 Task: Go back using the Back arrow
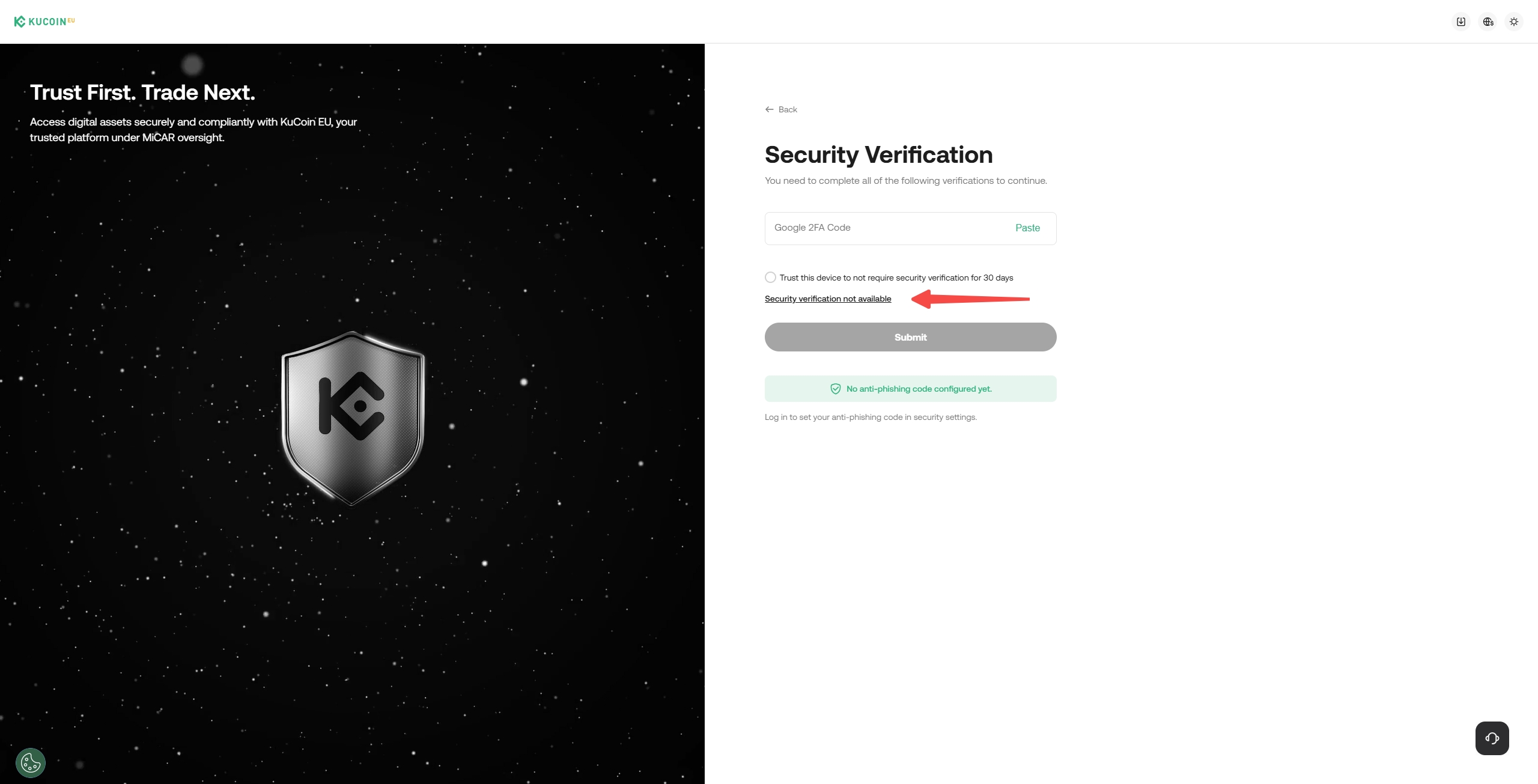(x=781, y=109)
